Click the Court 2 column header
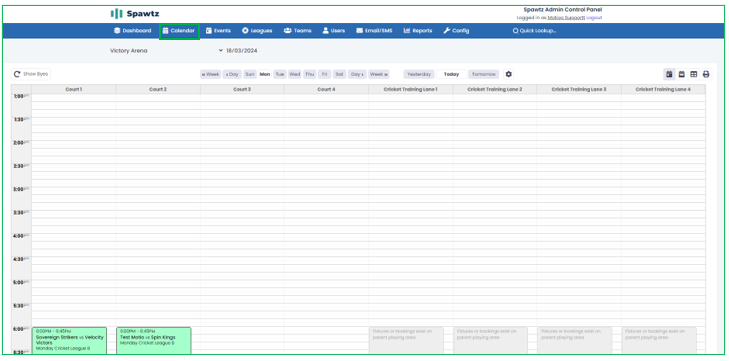The width and height of the screenshot is (729, 361). pos(158,89)
